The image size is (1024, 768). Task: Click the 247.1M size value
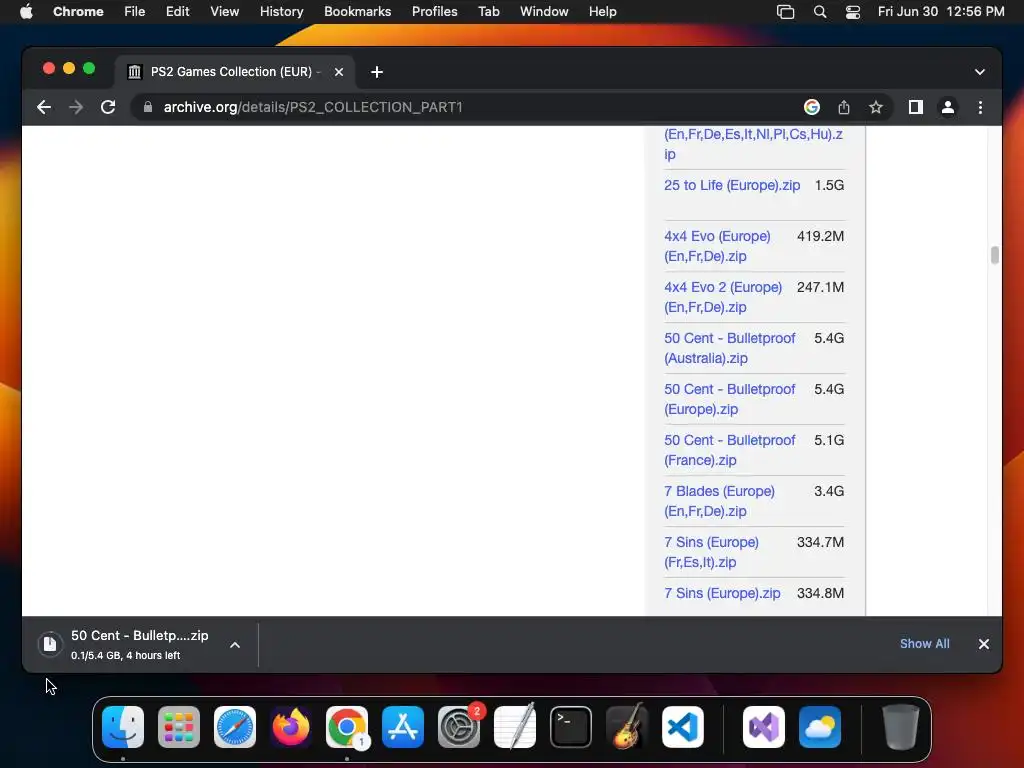(820, 287)
